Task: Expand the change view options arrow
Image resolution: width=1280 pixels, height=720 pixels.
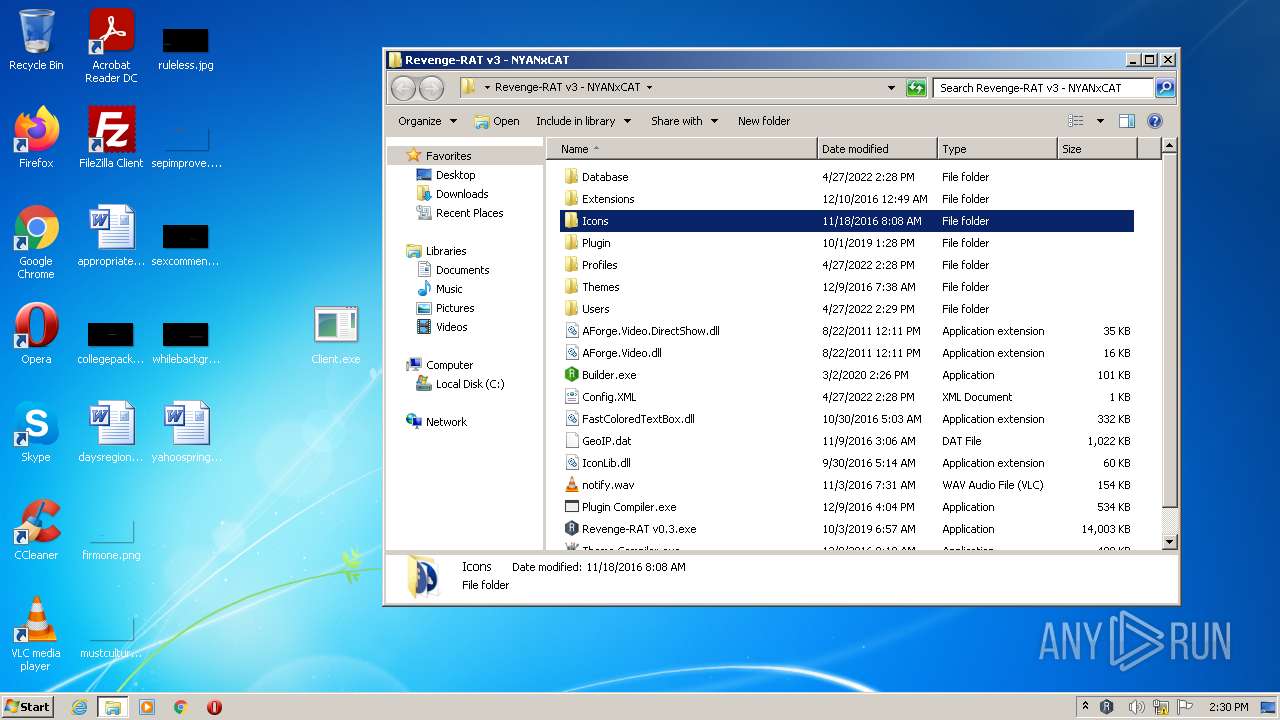Action: click(1100, 121)
